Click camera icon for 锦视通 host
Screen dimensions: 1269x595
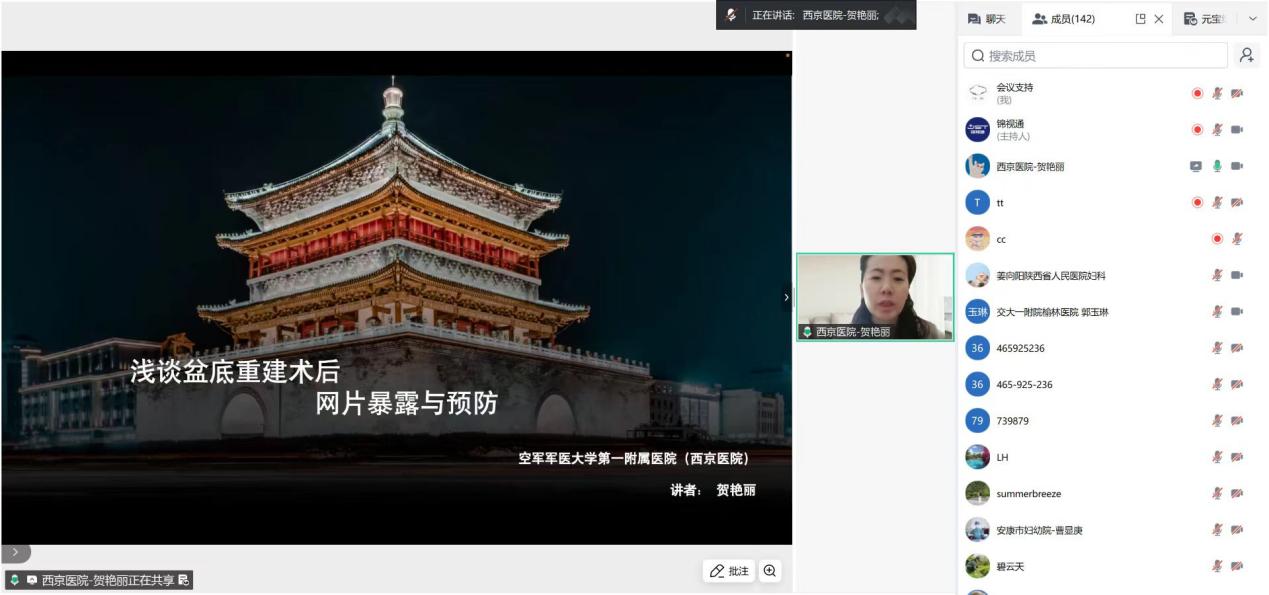tap(1237, 130)
